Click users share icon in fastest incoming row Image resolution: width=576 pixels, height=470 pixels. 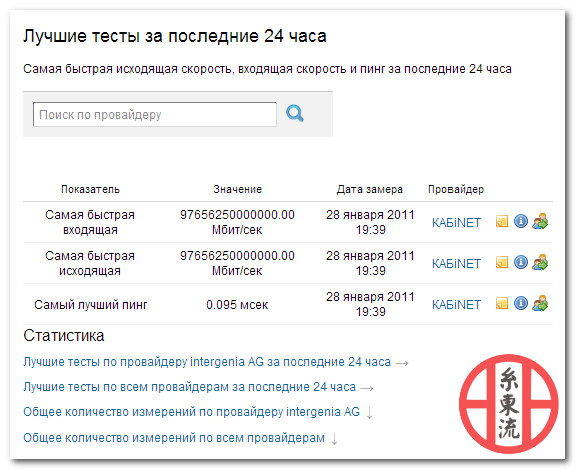[540, 221]
